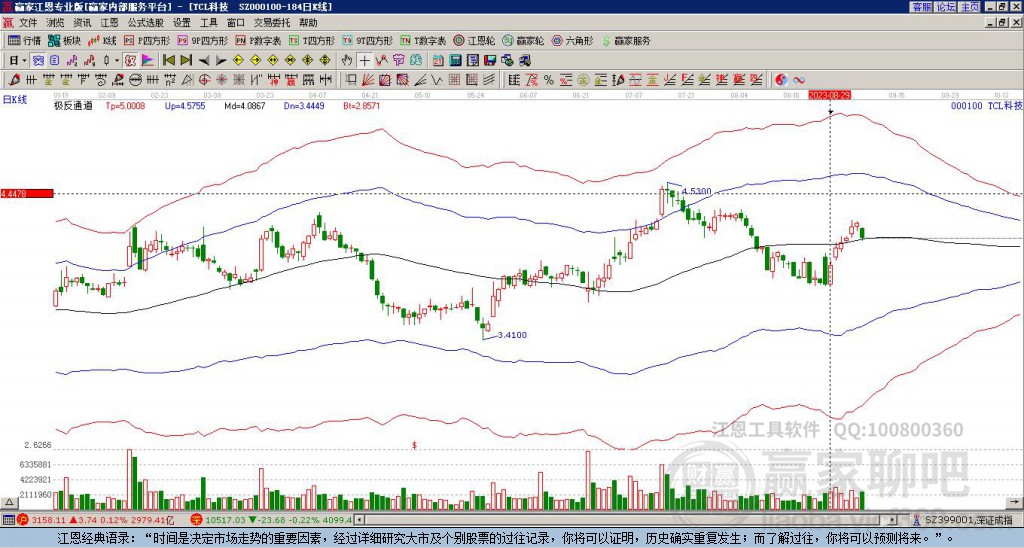Click the 4.4478 red price label
The image size is (1024, 548).
27,194
